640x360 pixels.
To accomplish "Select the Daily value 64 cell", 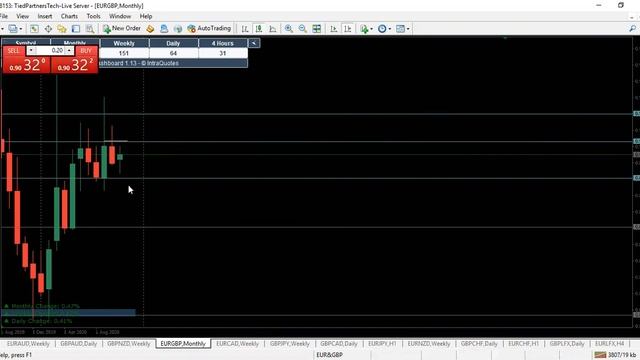I will click(x=173, y=53).
